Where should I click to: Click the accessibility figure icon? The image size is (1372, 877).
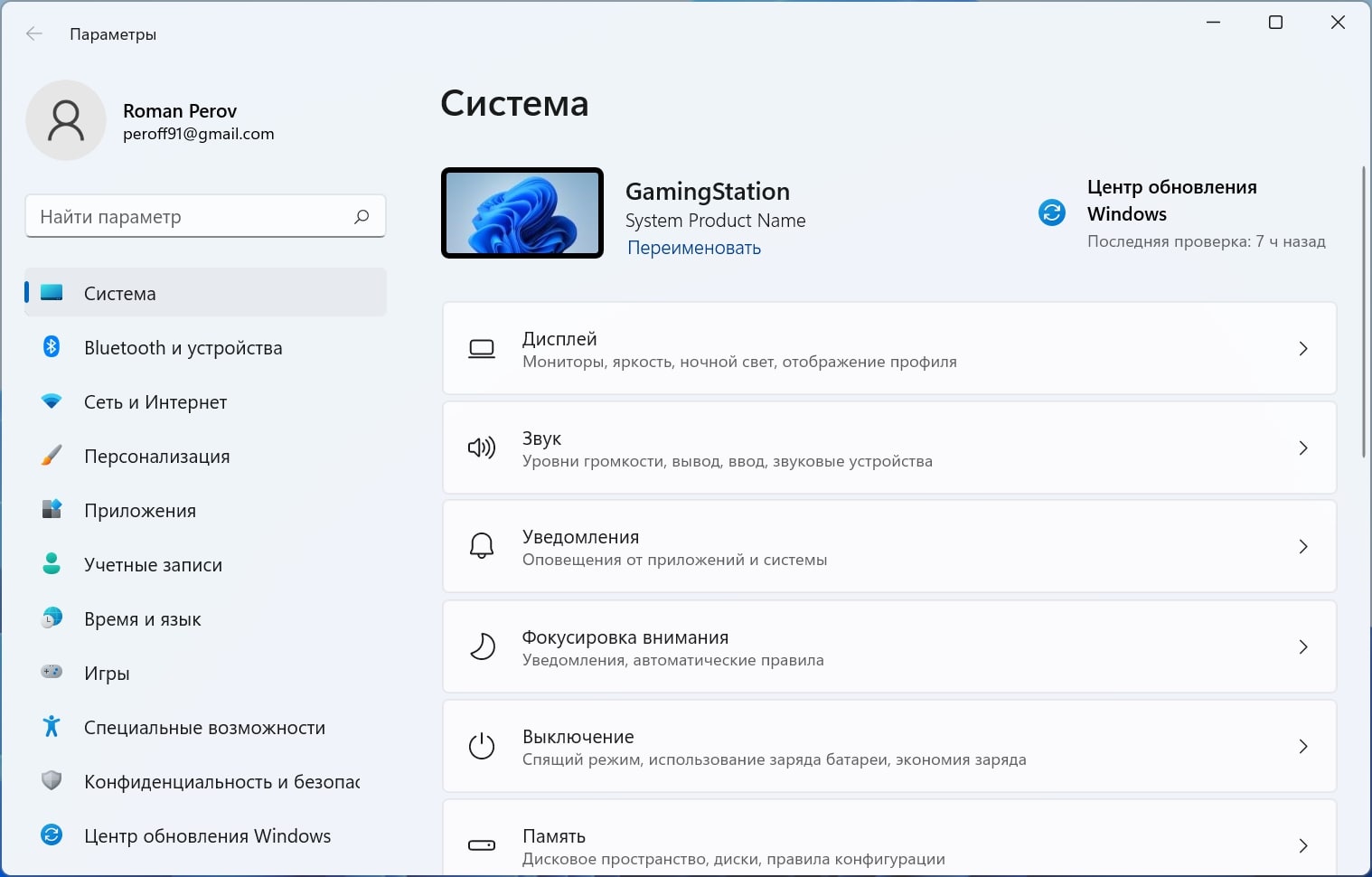52,726
